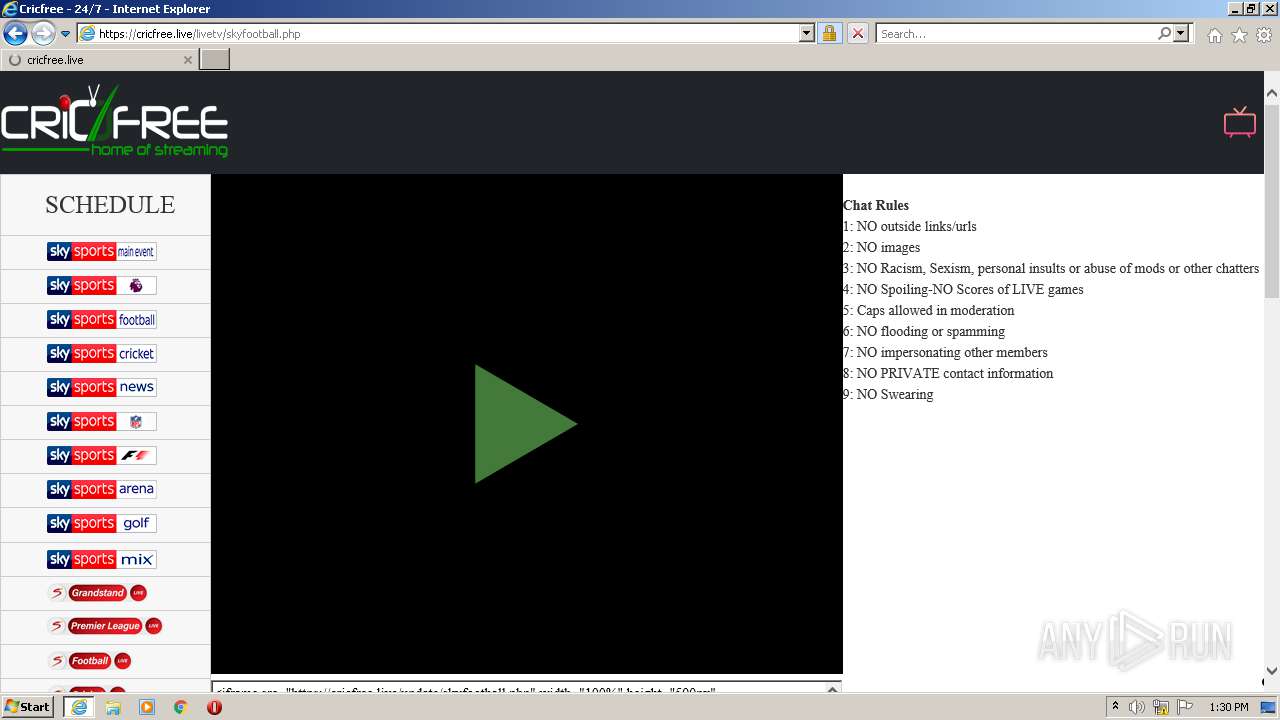Click the volume speaker tray icon
This screenshot has width=1280, height=720.
[1137, 707]
